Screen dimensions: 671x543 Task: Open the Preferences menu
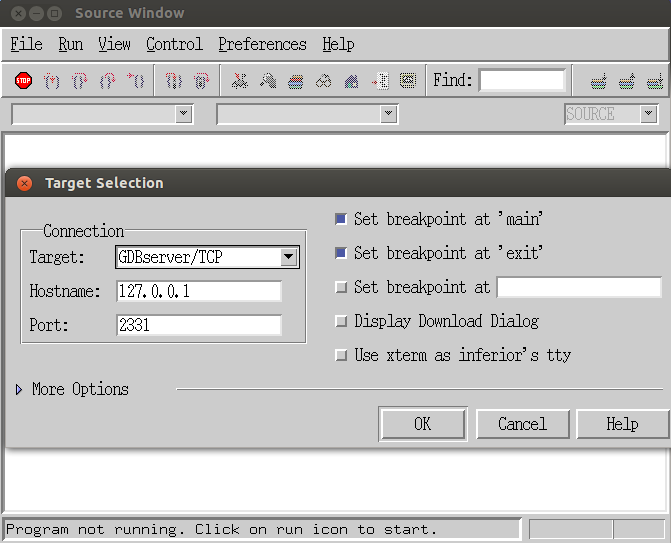pos(262,44)
